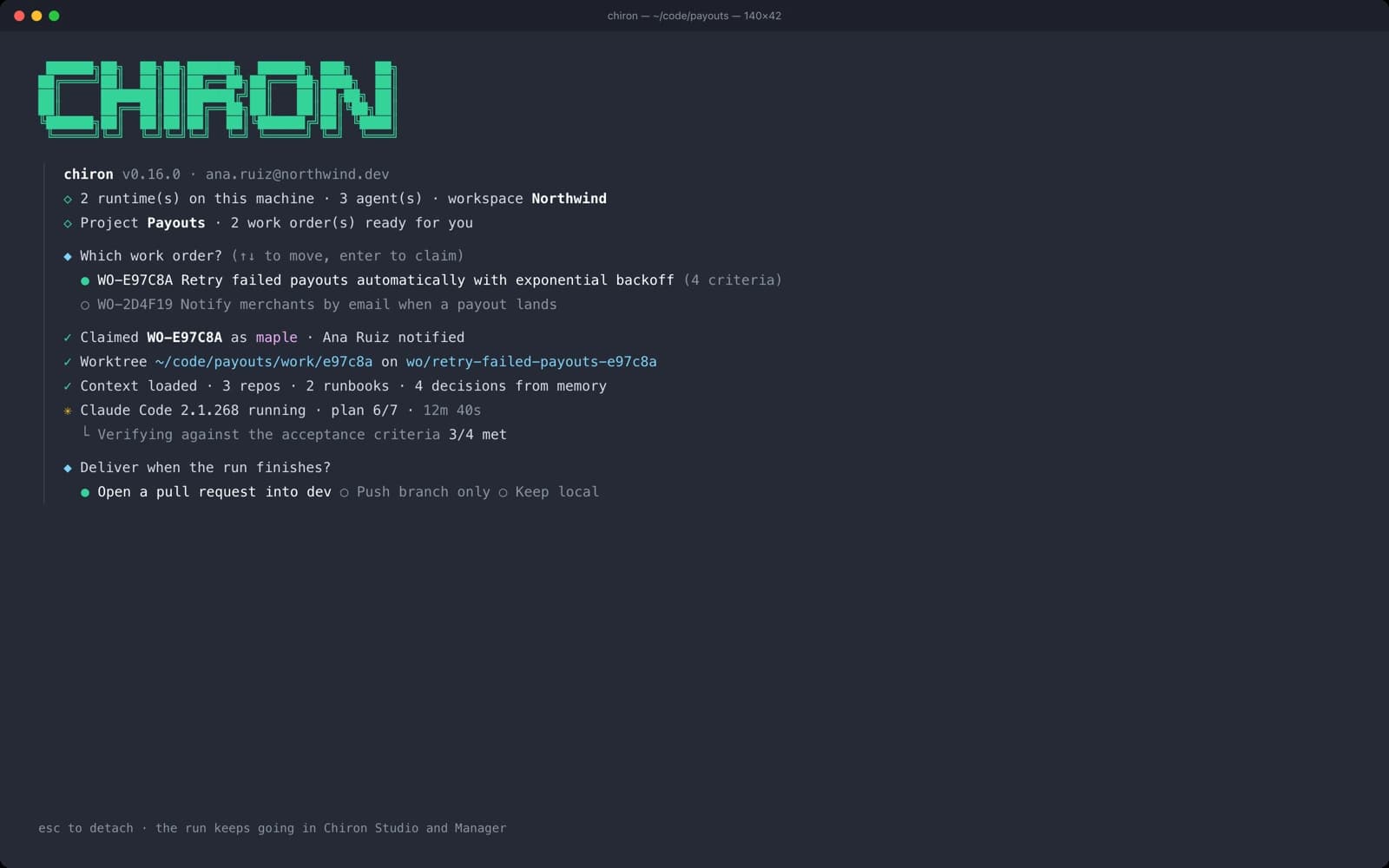Click the chiron v0.16.0 version text
1389x868 pixels.
[x=122, y=174]
